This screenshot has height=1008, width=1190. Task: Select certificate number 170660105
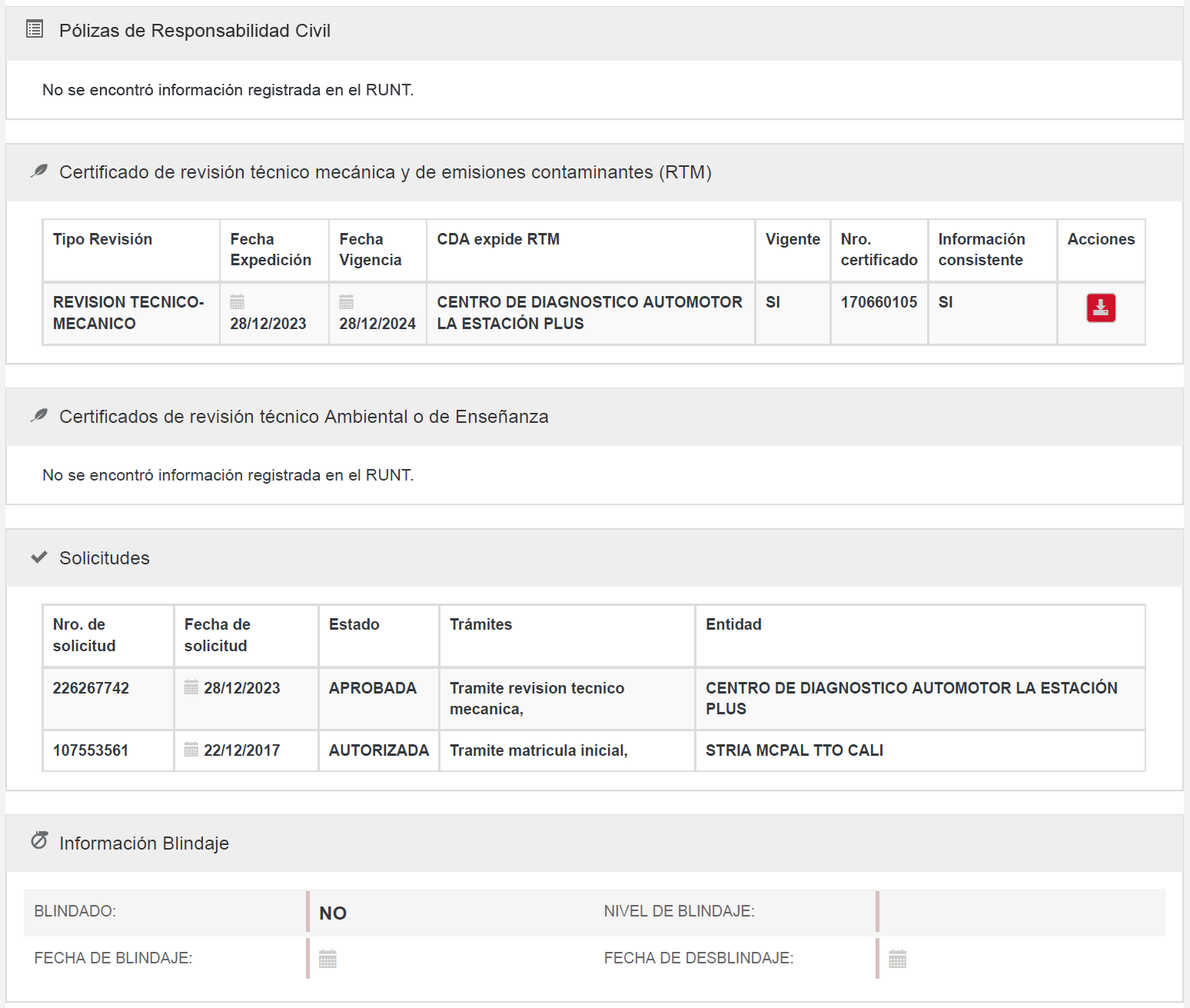tap(879, 302)
